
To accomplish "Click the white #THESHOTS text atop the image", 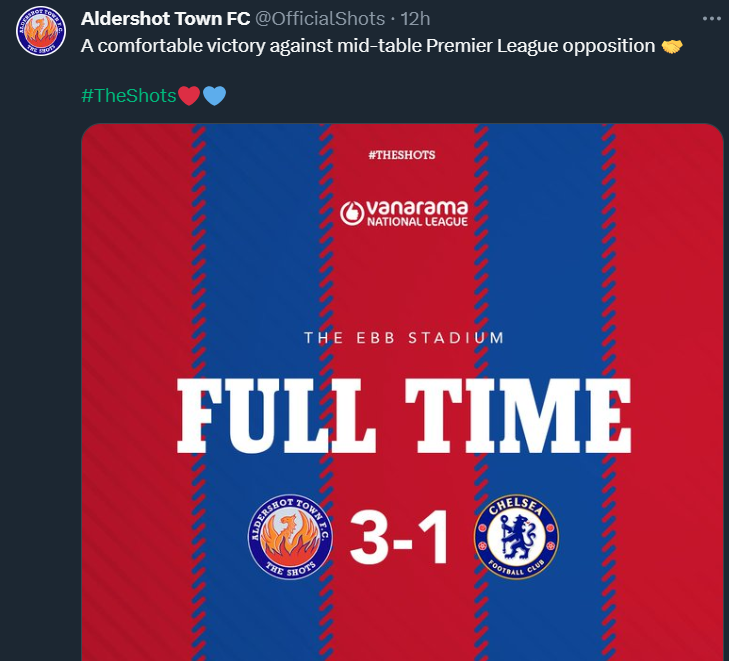I will 402,155.
